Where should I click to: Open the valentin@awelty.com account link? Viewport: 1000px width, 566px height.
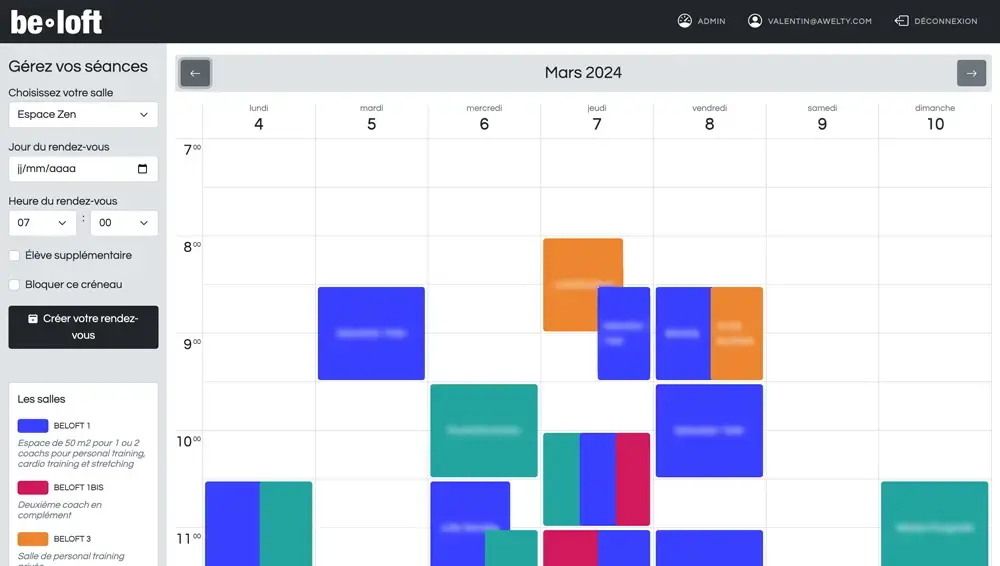[x=819, y=21]
